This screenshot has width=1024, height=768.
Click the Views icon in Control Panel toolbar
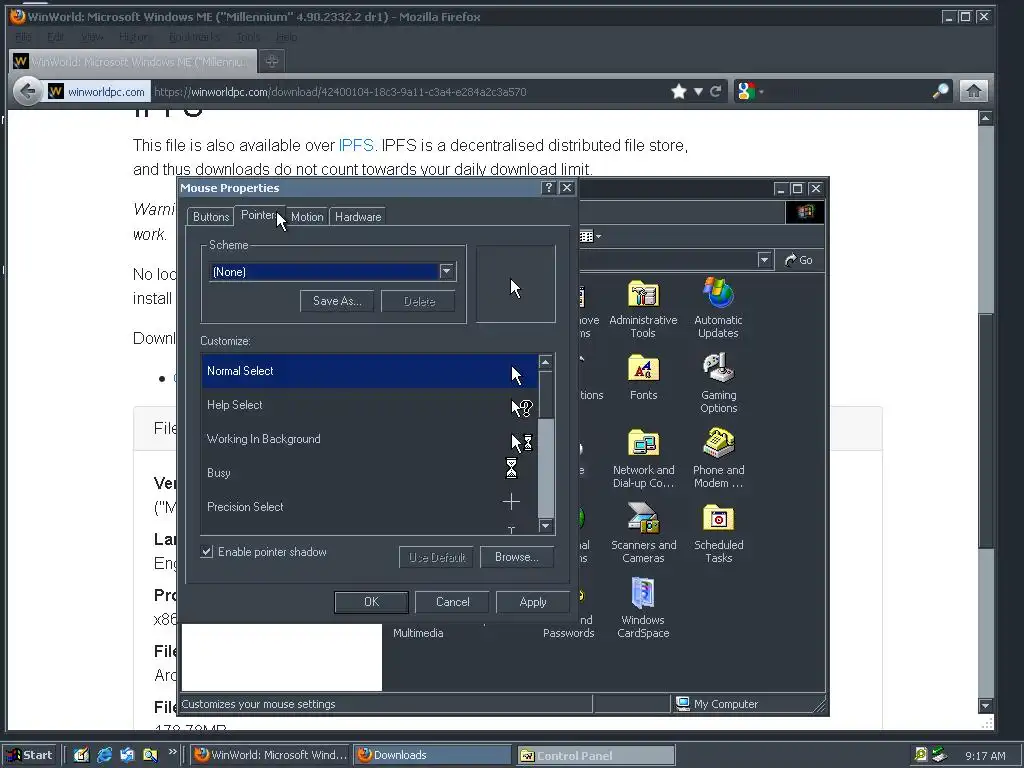point(586,236)
